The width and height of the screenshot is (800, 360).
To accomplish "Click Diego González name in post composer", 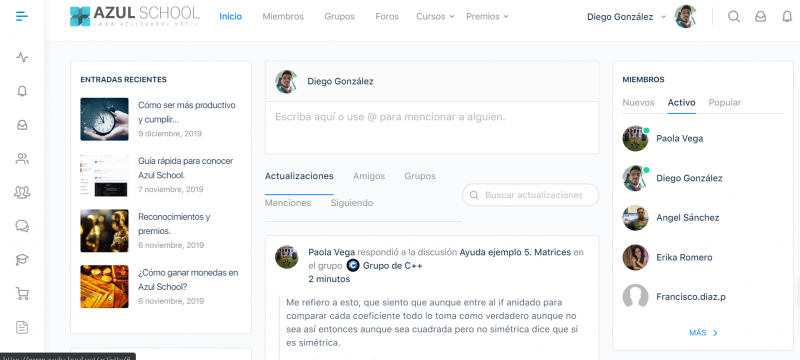I will (x=340, y=82).
